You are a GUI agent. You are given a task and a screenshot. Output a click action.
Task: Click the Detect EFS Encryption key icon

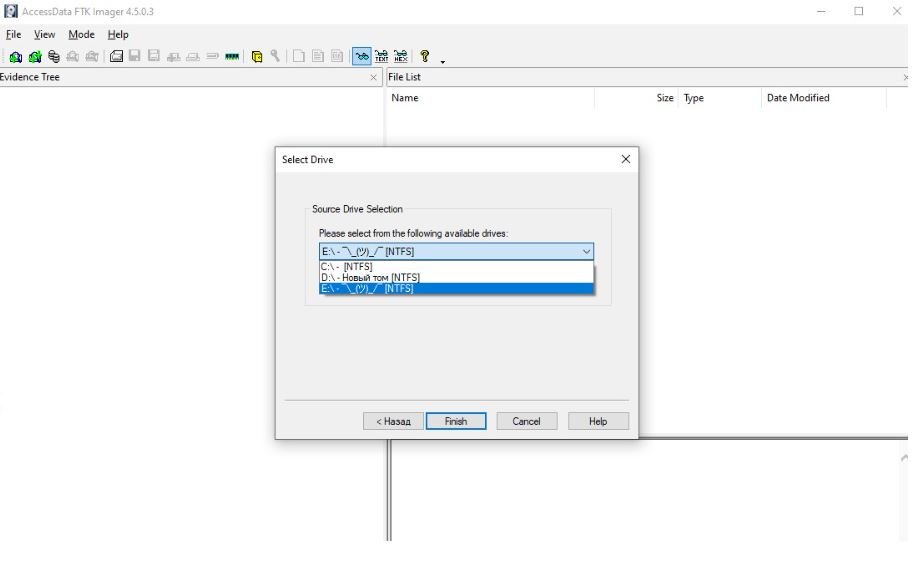pyautogui.click(x=275, y=56)
